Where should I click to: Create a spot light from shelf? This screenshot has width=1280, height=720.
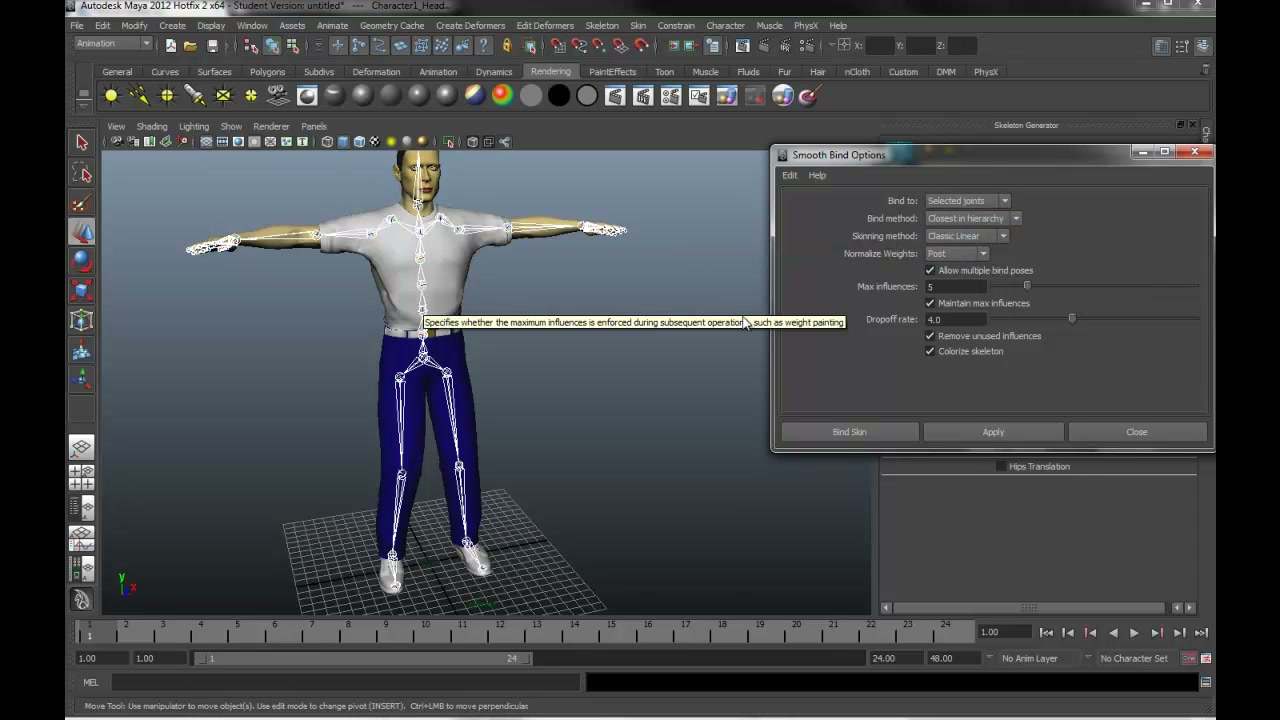pyautogui.click(x=195, y=96)
